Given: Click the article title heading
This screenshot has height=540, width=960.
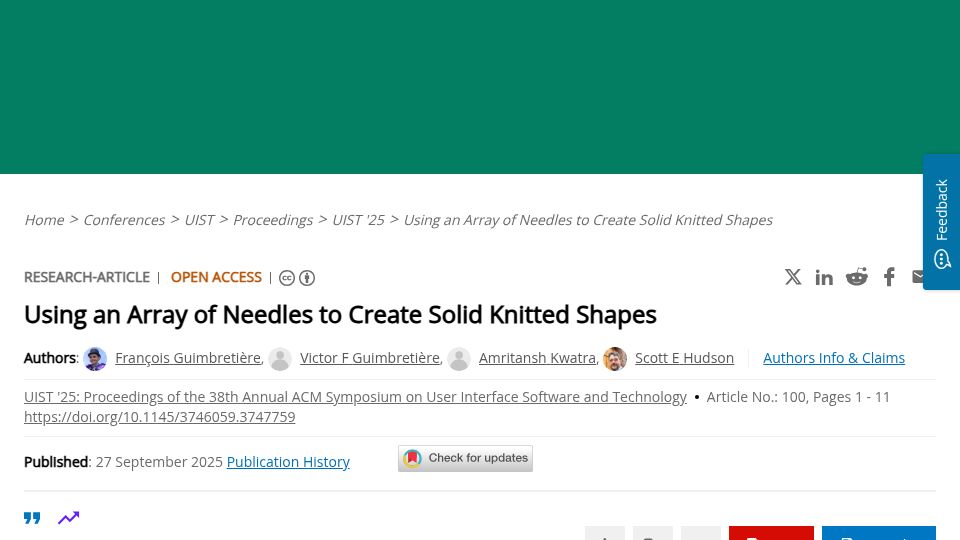Looking at the screenshot, I should pos(340,315).
